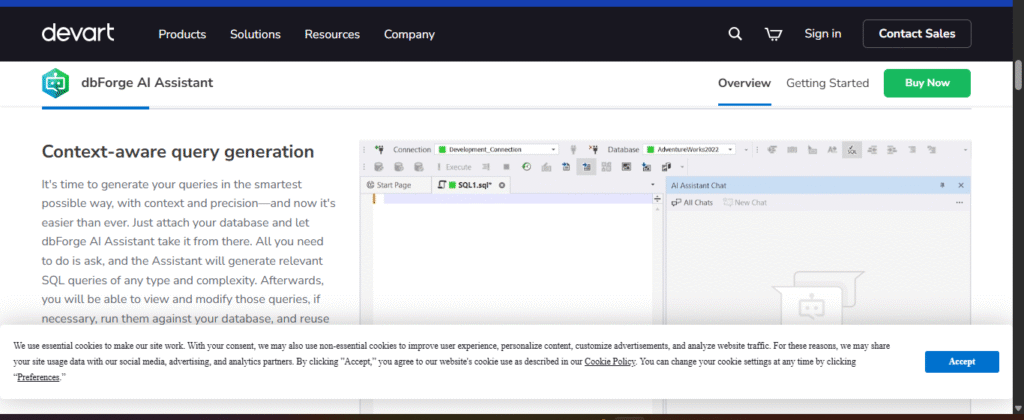Open the Cookie Policy link
Viewport: 1024px width, 420px height.
click(x=610, y=361)
